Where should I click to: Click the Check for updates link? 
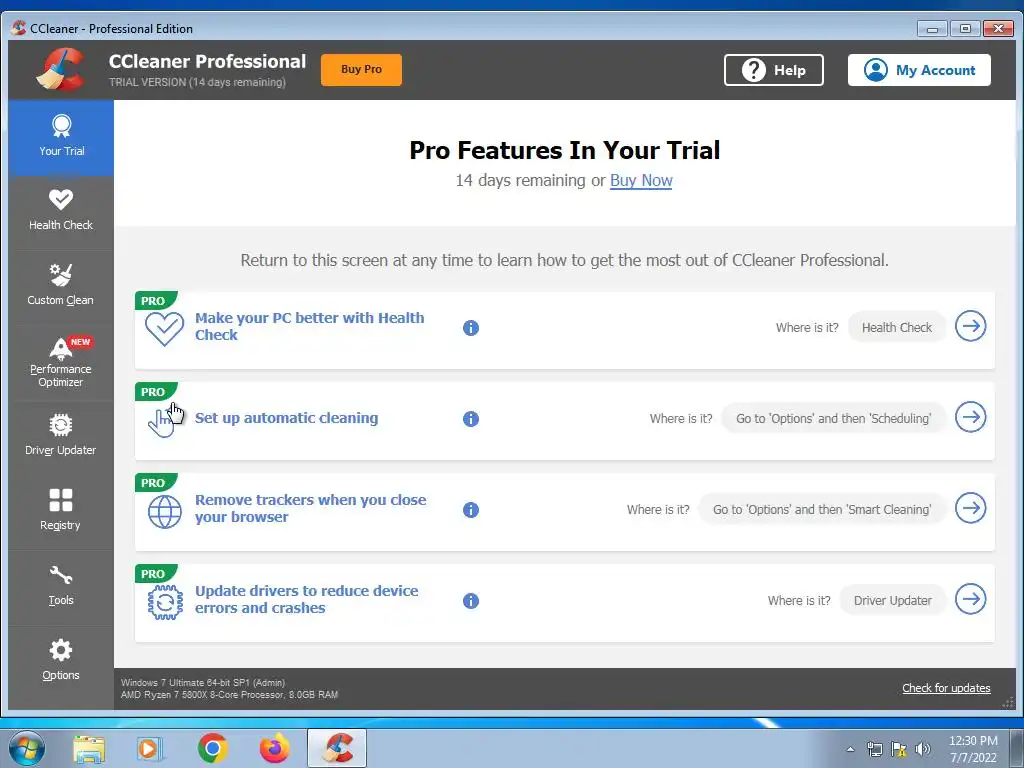pos(946,688)
